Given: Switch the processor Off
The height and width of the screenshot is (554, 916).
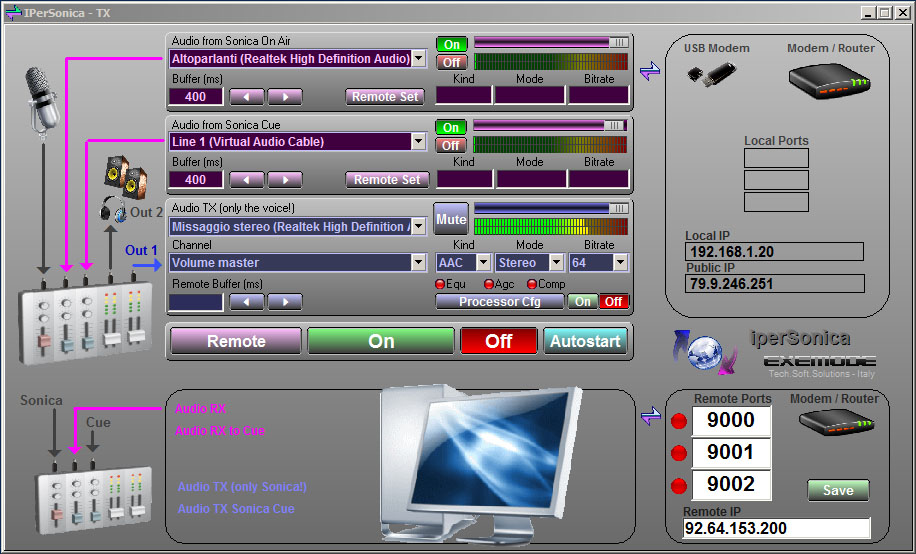Looking at the screenshot, I should click(x=614, y=302).
